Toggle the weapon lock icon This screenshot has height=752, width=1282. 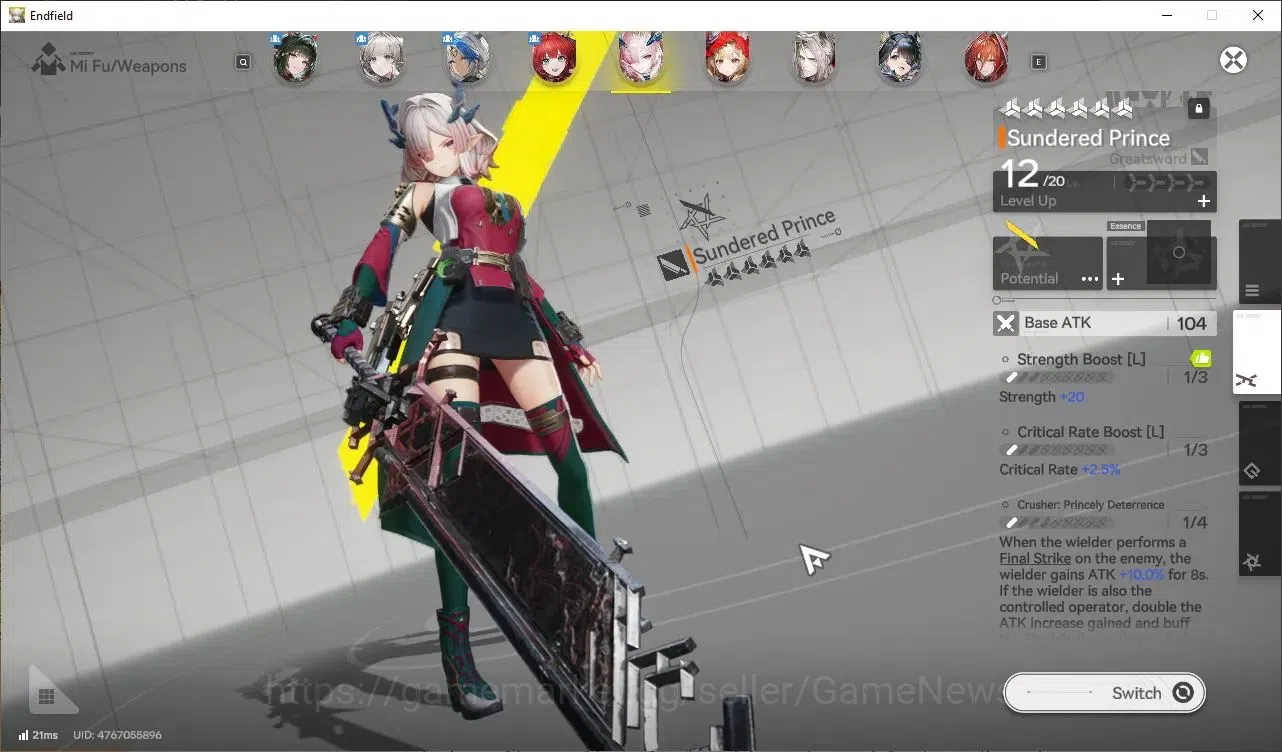tap(1199, 109)
